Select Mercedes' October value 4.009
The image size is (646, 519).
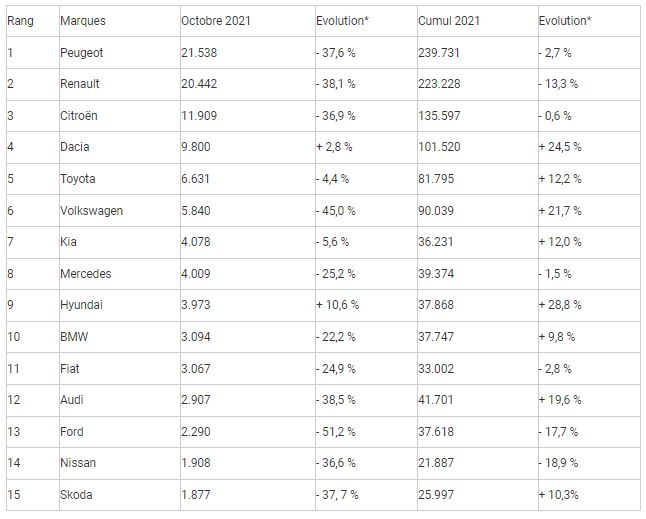point(196,274)
